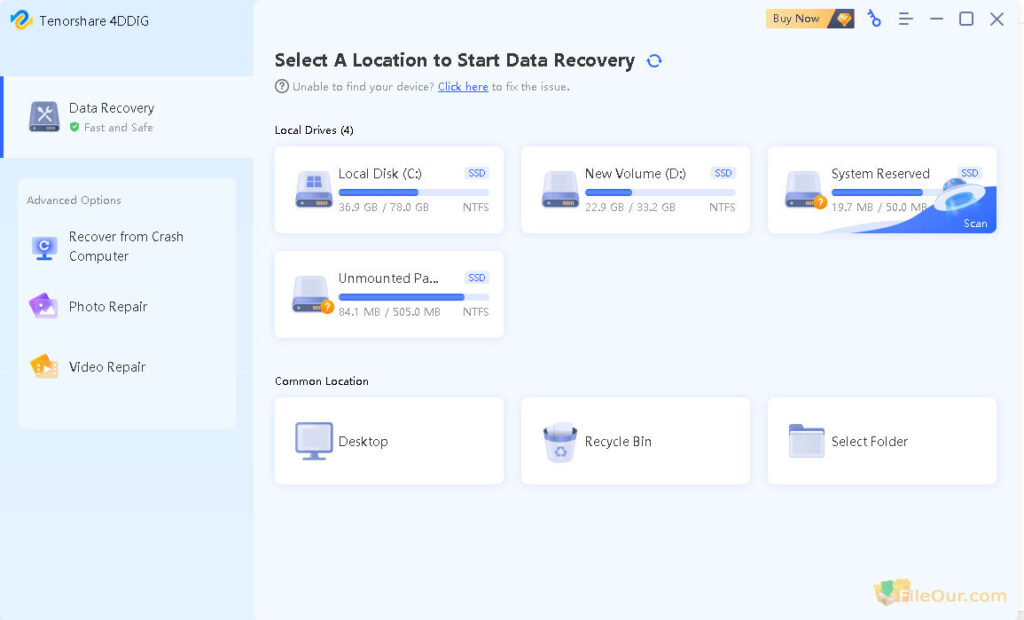Open the Click here link

click(x=463, y=87)
